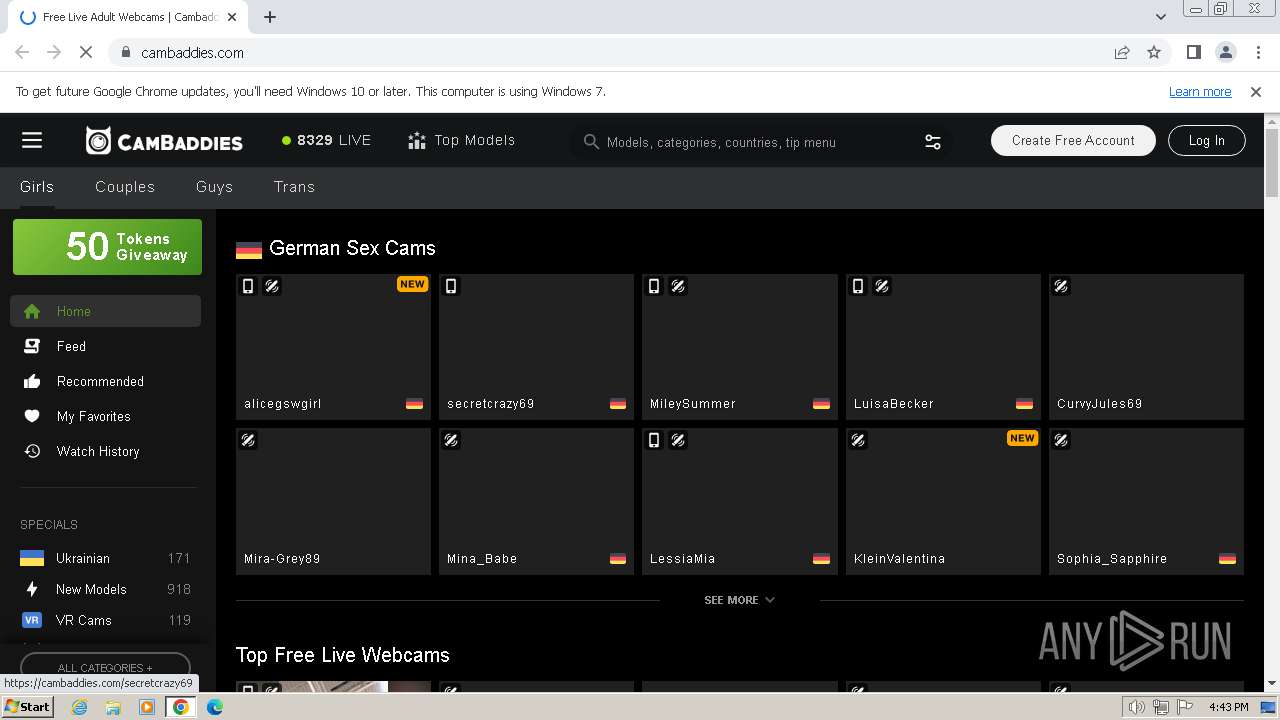Bookmark page with star icon
The width and height of the screenshot is (1280, 720).
pyautogui.click(x=1154, y=52)
